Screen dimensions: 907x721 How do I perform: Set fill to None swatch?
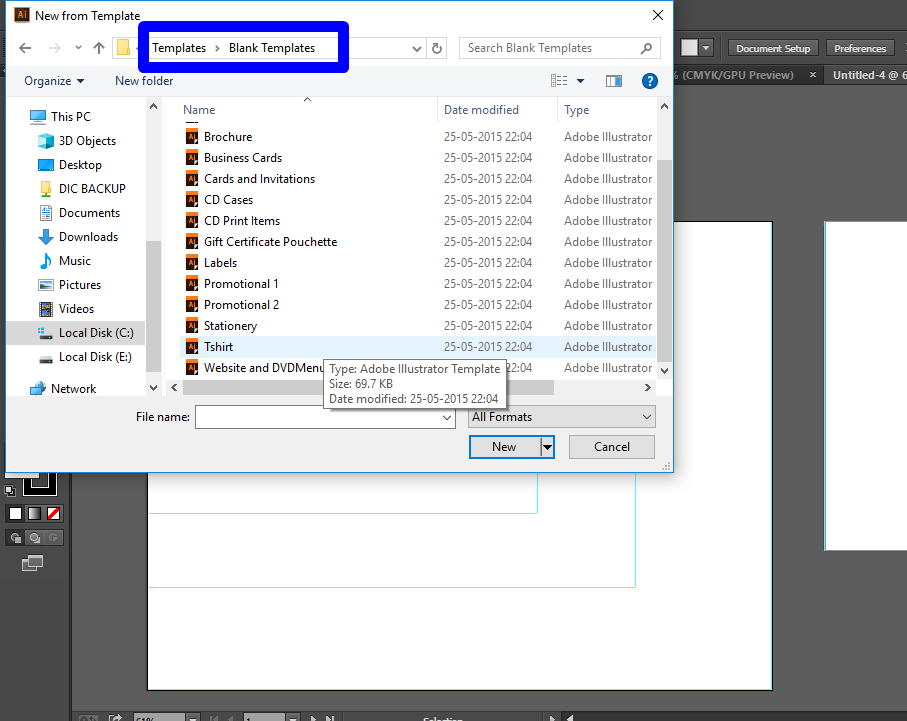click(54, 514)
